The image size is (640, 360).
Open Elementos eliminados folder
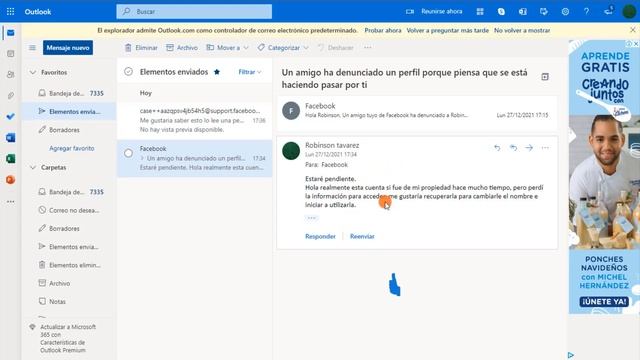coord(69,265)
